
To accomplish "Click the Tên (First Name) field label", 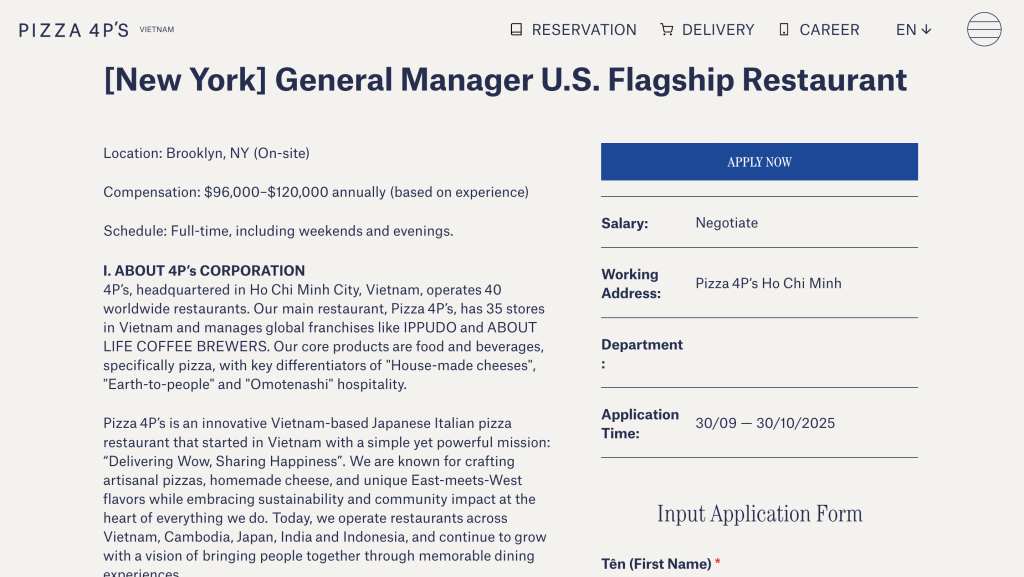I will (x=656, y=564).
